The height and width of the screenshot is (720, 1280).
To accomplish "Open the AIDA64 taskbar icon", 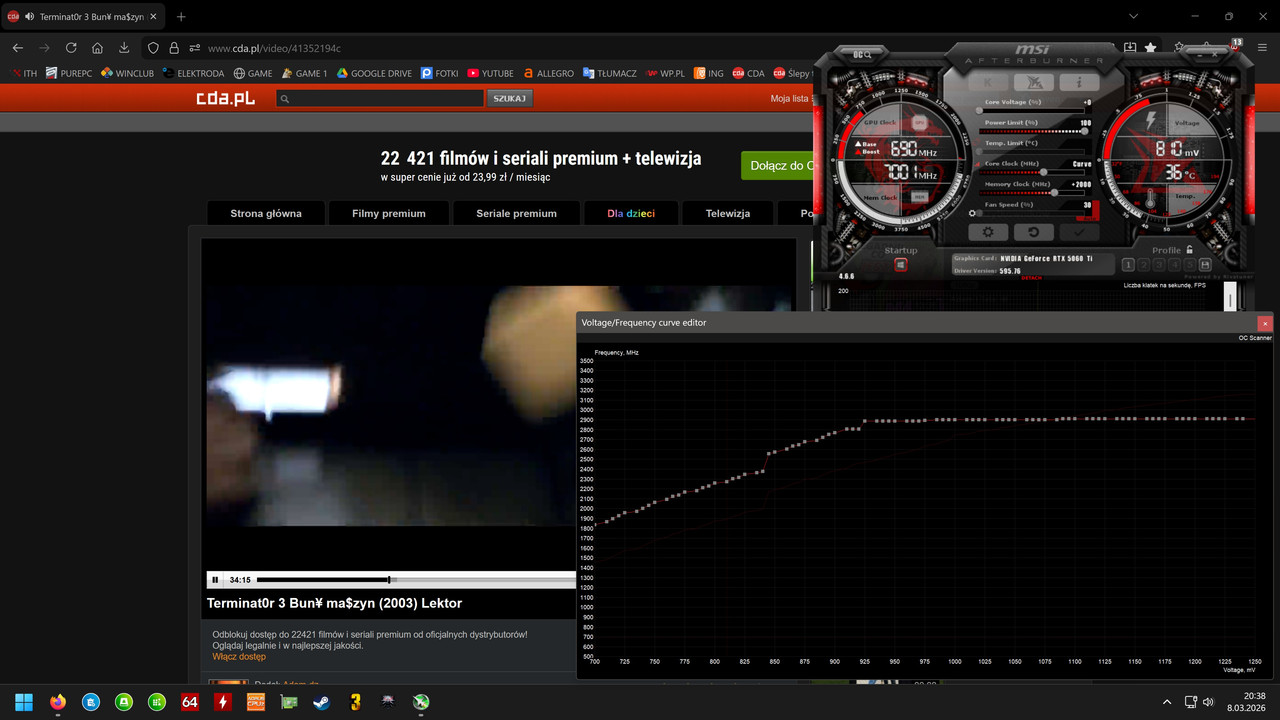I will point(190,702).
